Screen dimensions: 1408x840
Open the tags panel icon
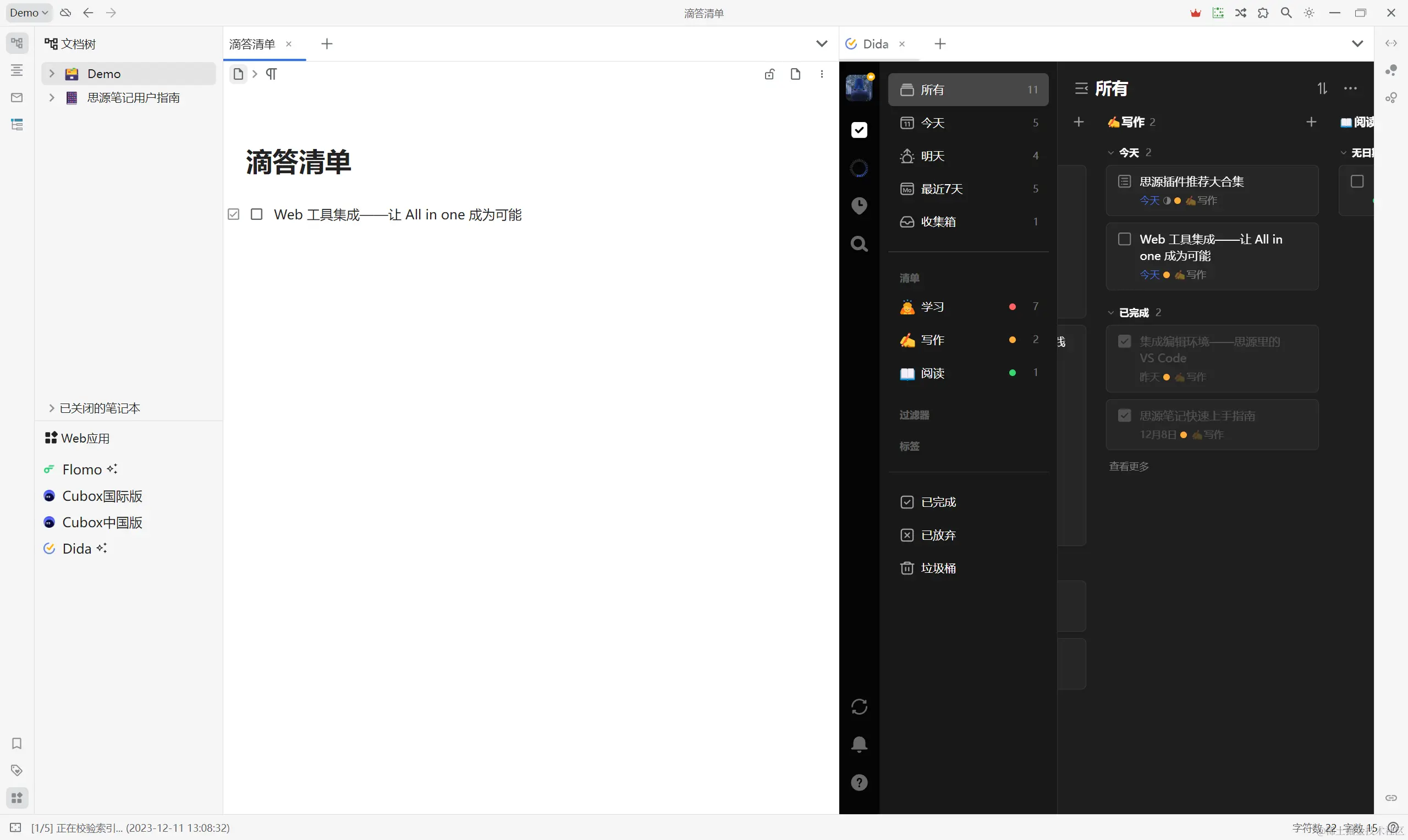(x=16, y=770)
